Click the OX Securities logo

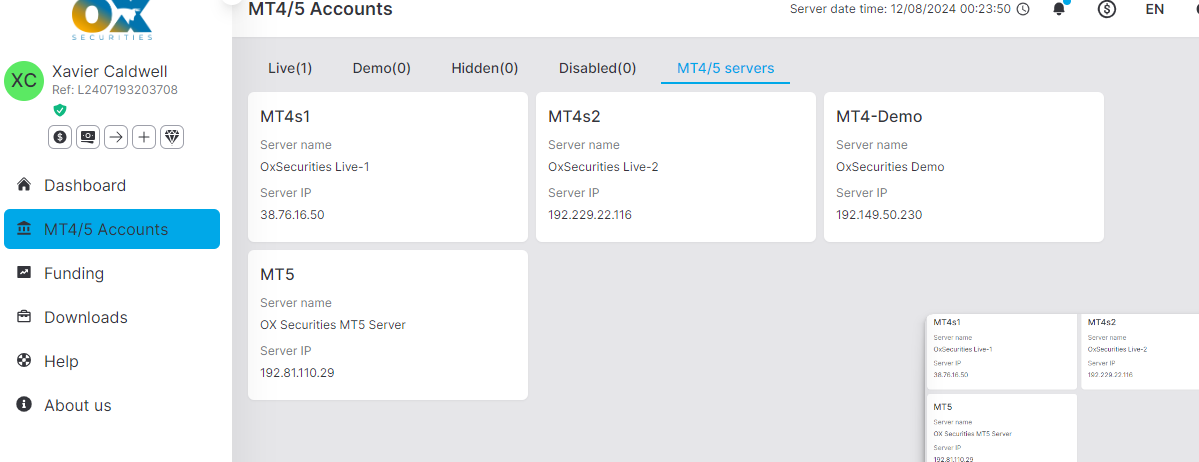(112, 20)
